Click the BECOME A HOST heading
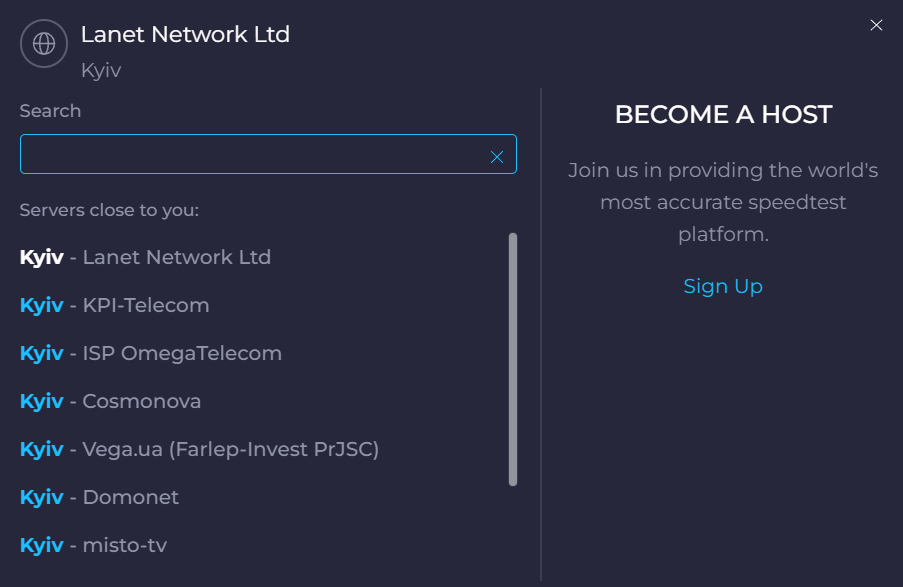The height and width of the screenshot is (587, 903). pyautogui.click(x=723, y=114)
